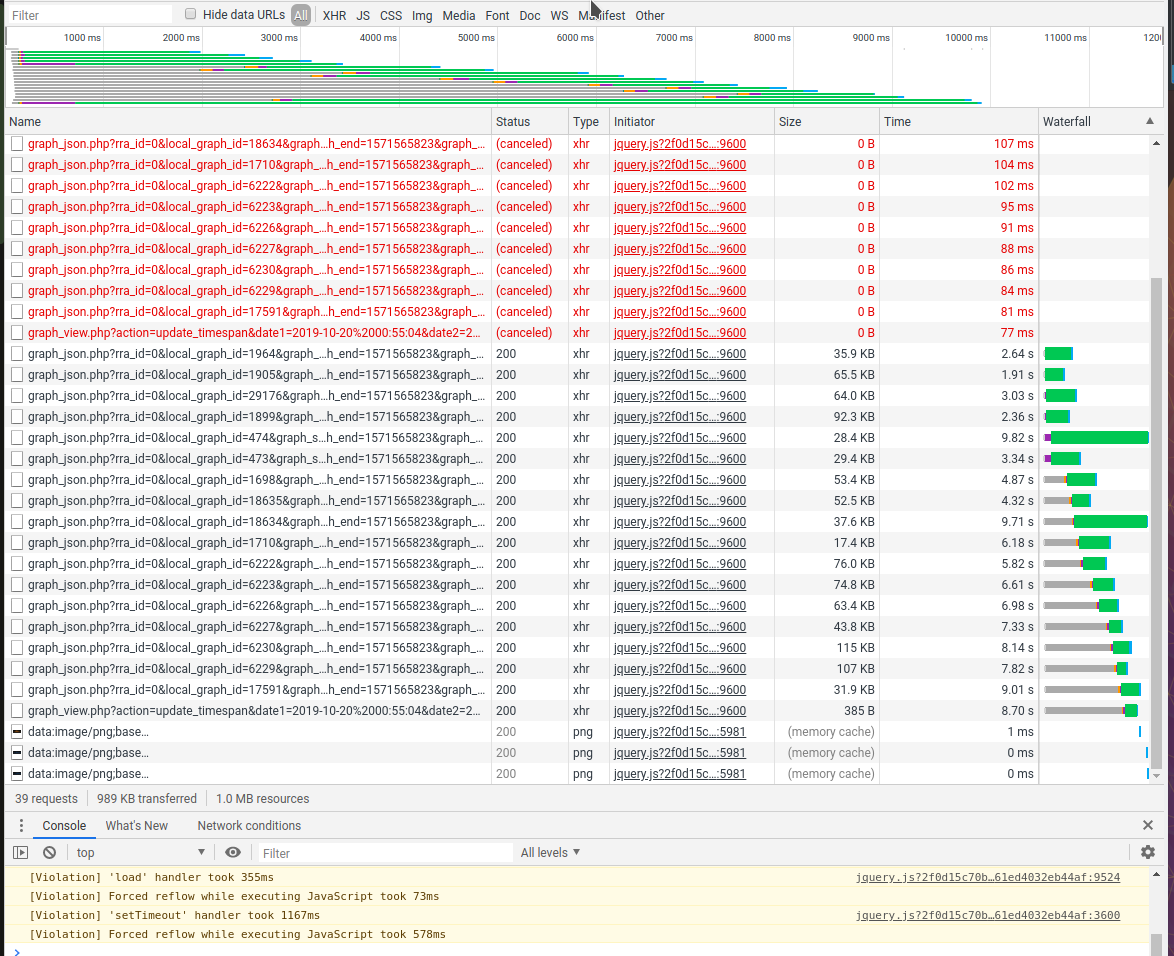Sort by Status column header
The image size is (1174, 956).
coord(530,121)
